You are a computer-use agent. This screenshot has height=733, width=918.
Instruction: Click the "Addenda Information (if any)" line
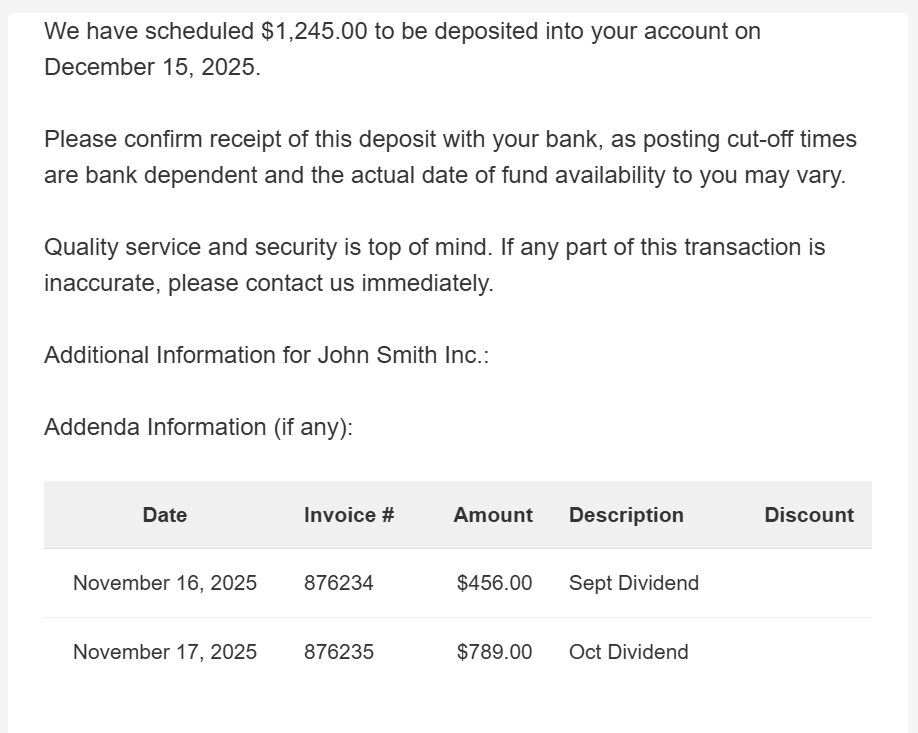coord(199,427)
